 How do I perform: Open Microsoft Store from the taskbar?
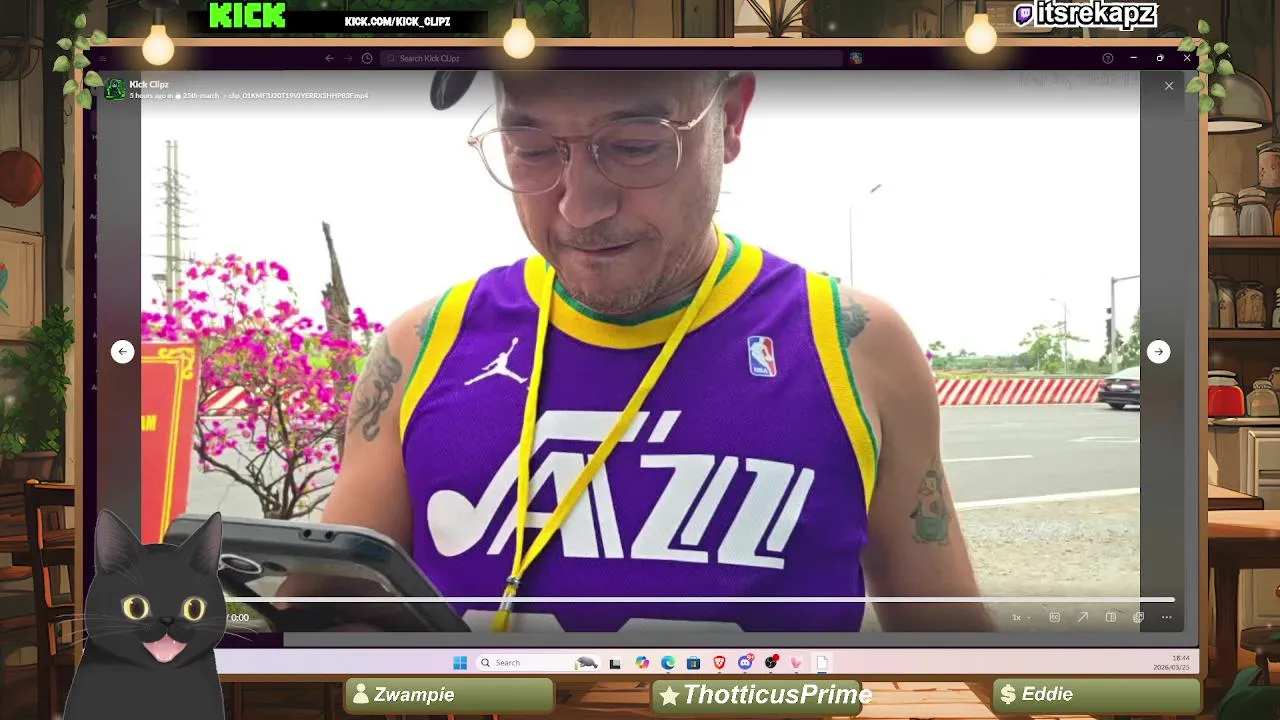[x=693, y=663]
